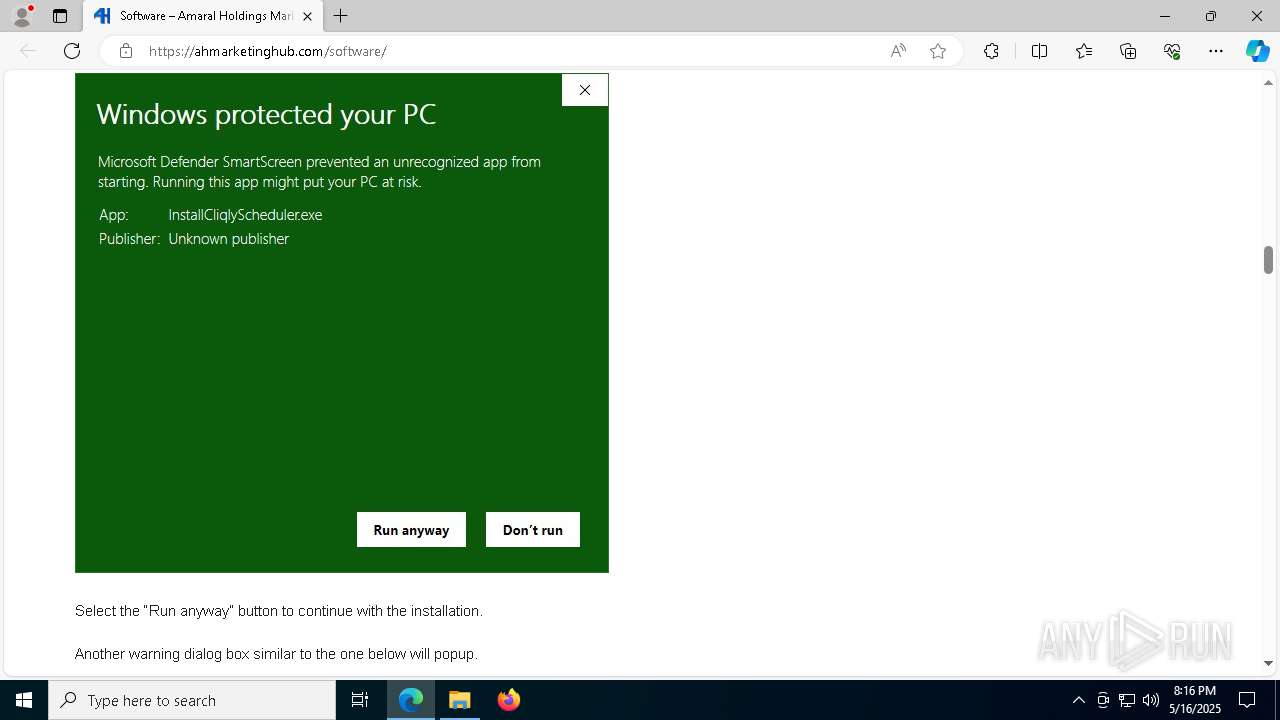Viewport: 1280px width, 720px height.
Task: Minimize the Edge browser window
Action: [x=1165, y=16]
